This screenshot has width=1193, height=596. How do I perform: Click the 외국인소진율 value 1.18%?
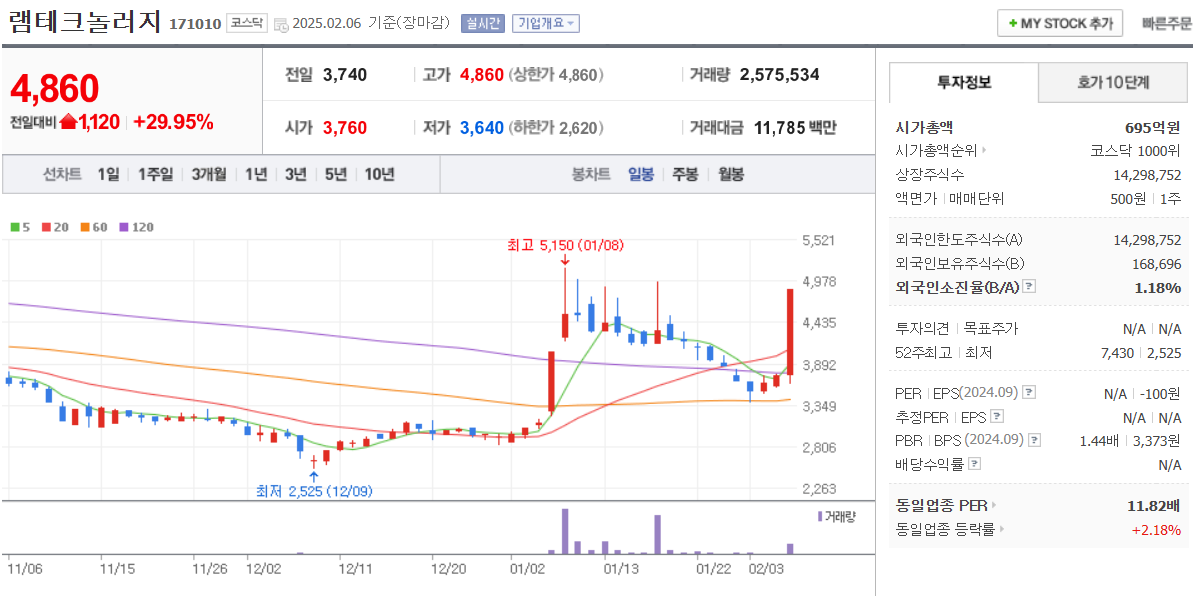pyautogui.click(x=1159, y=287)
